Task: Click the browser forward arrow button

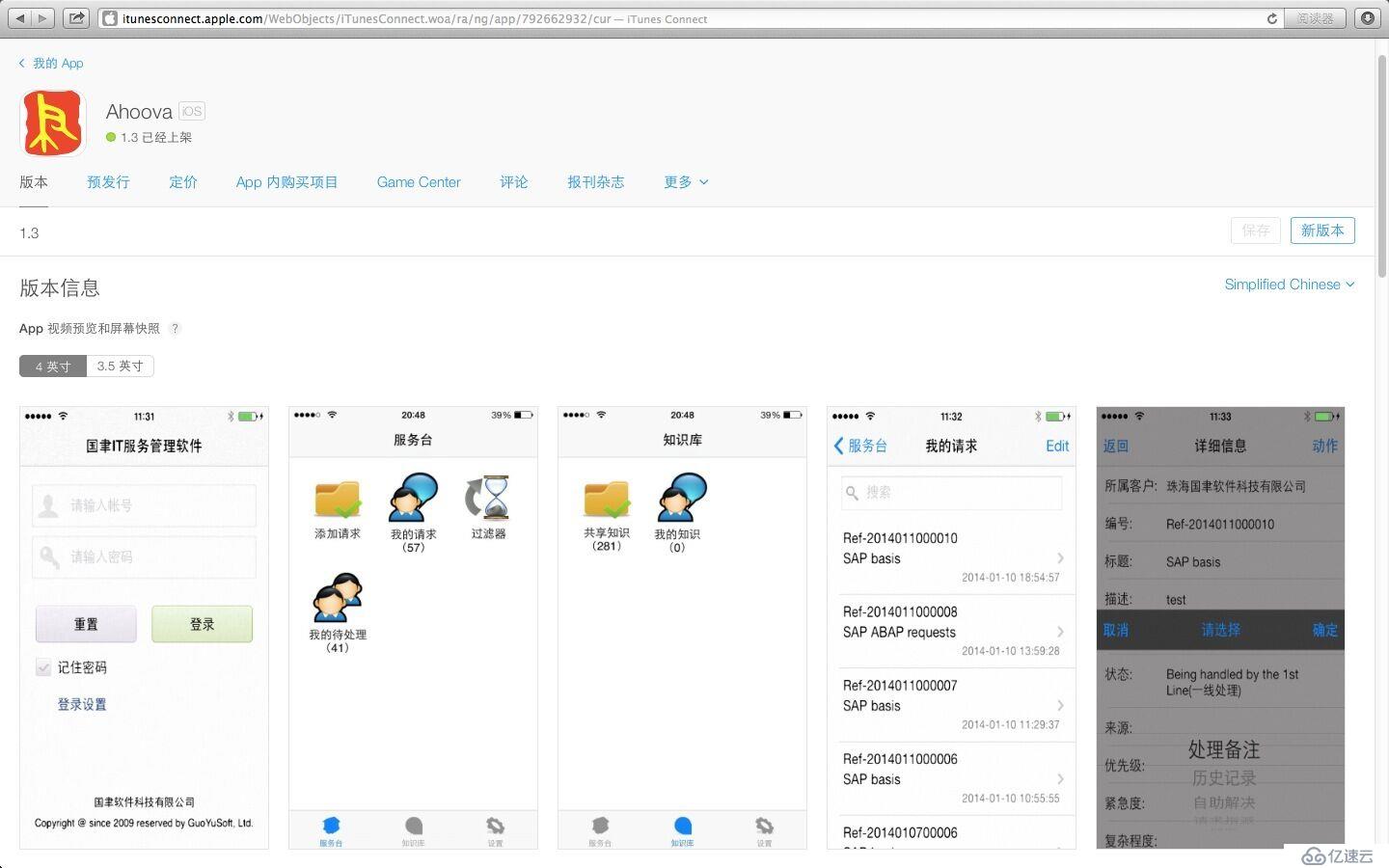Action: [42, 18]
